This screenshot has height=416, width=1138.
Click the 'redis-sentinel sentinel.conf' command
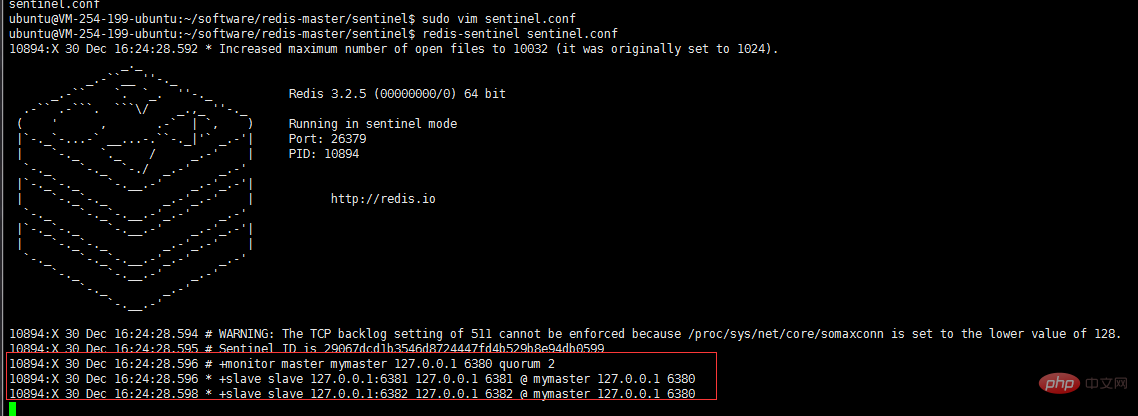point(520,33)
